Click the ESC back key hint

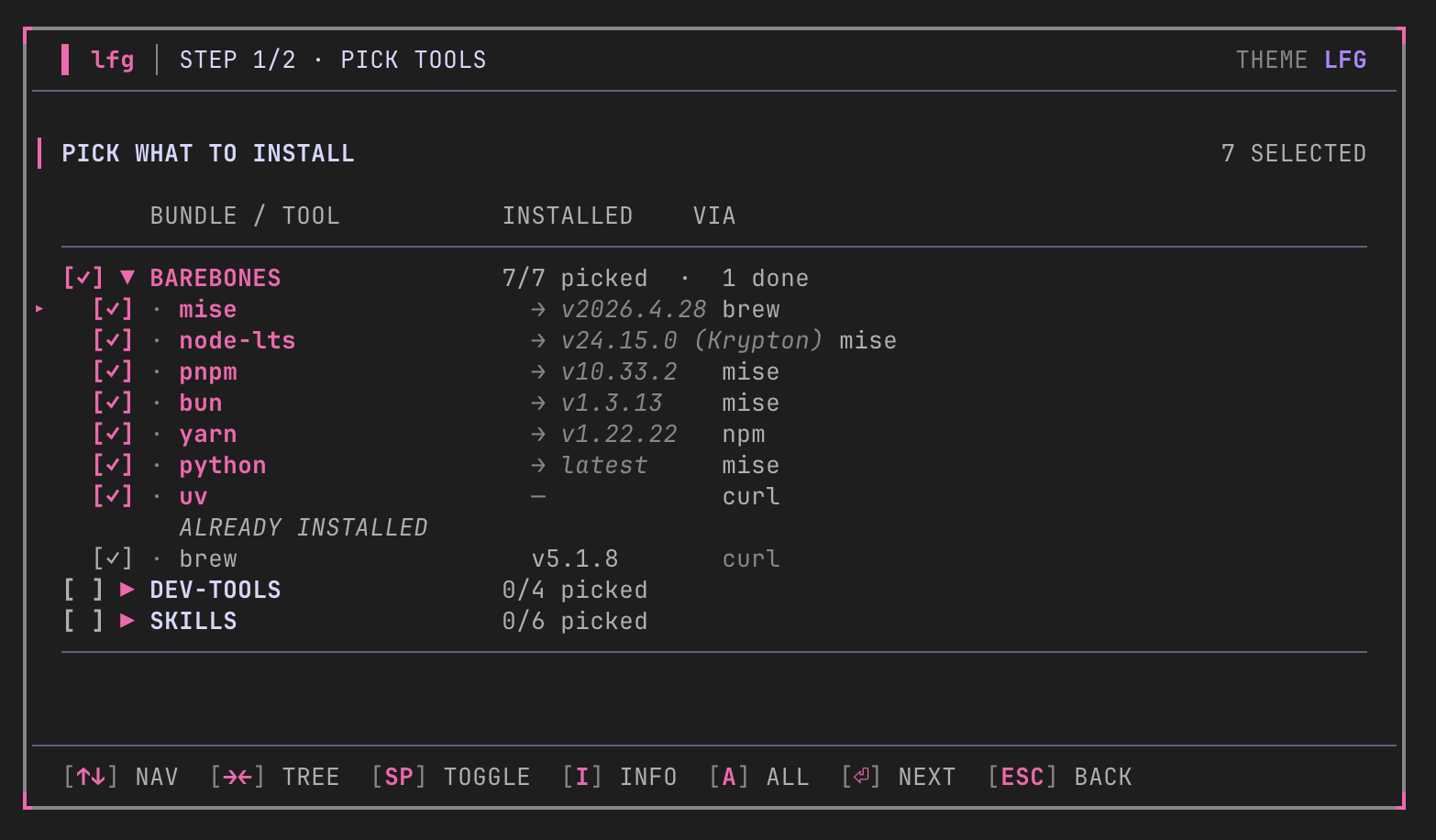[x=1022, y=777]
